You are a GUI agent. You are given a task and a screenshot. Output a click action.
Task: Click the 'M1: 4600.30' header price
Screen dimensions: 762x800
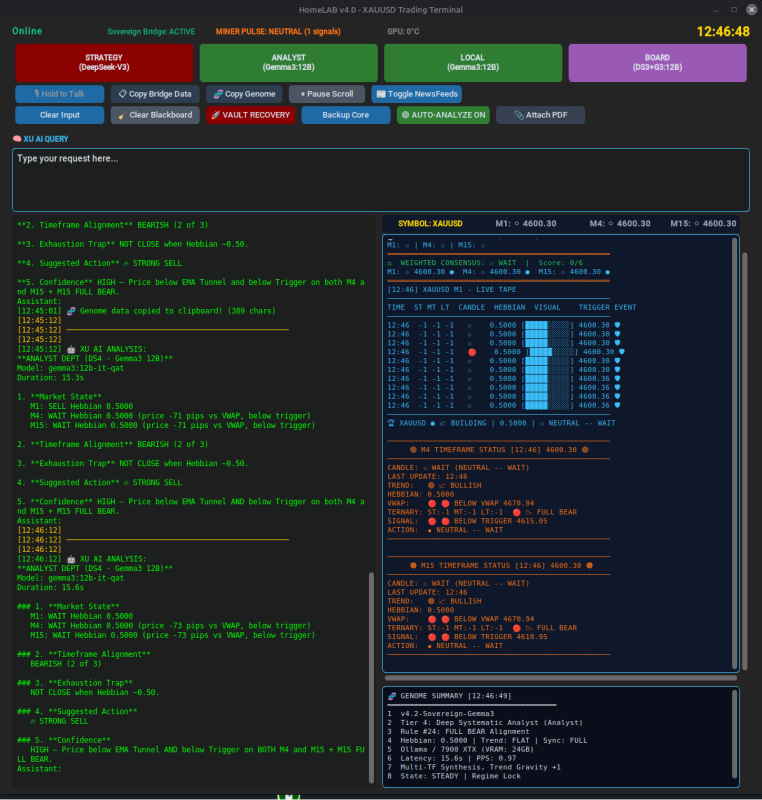[525, 223]
